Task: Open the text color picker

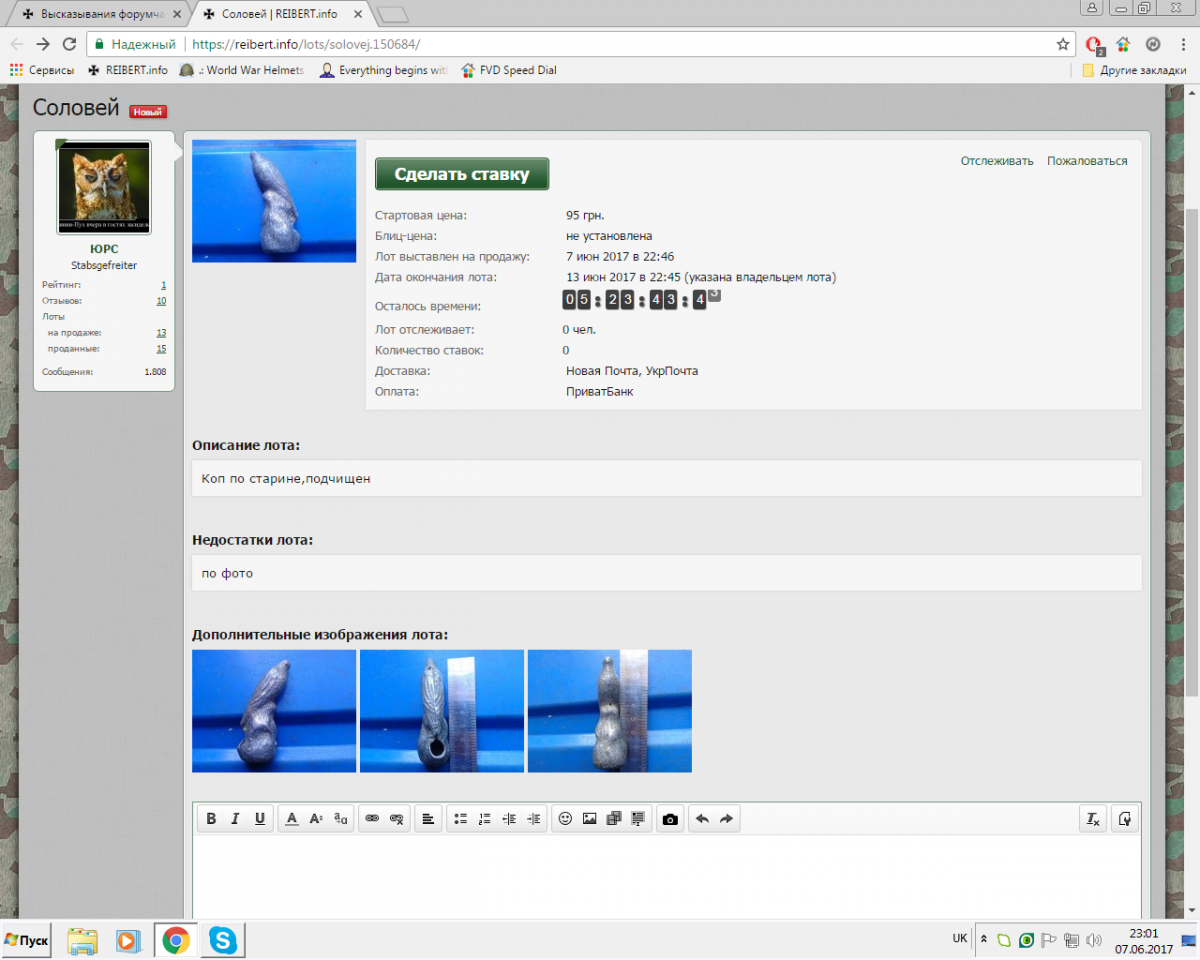Action: point(292,819)
